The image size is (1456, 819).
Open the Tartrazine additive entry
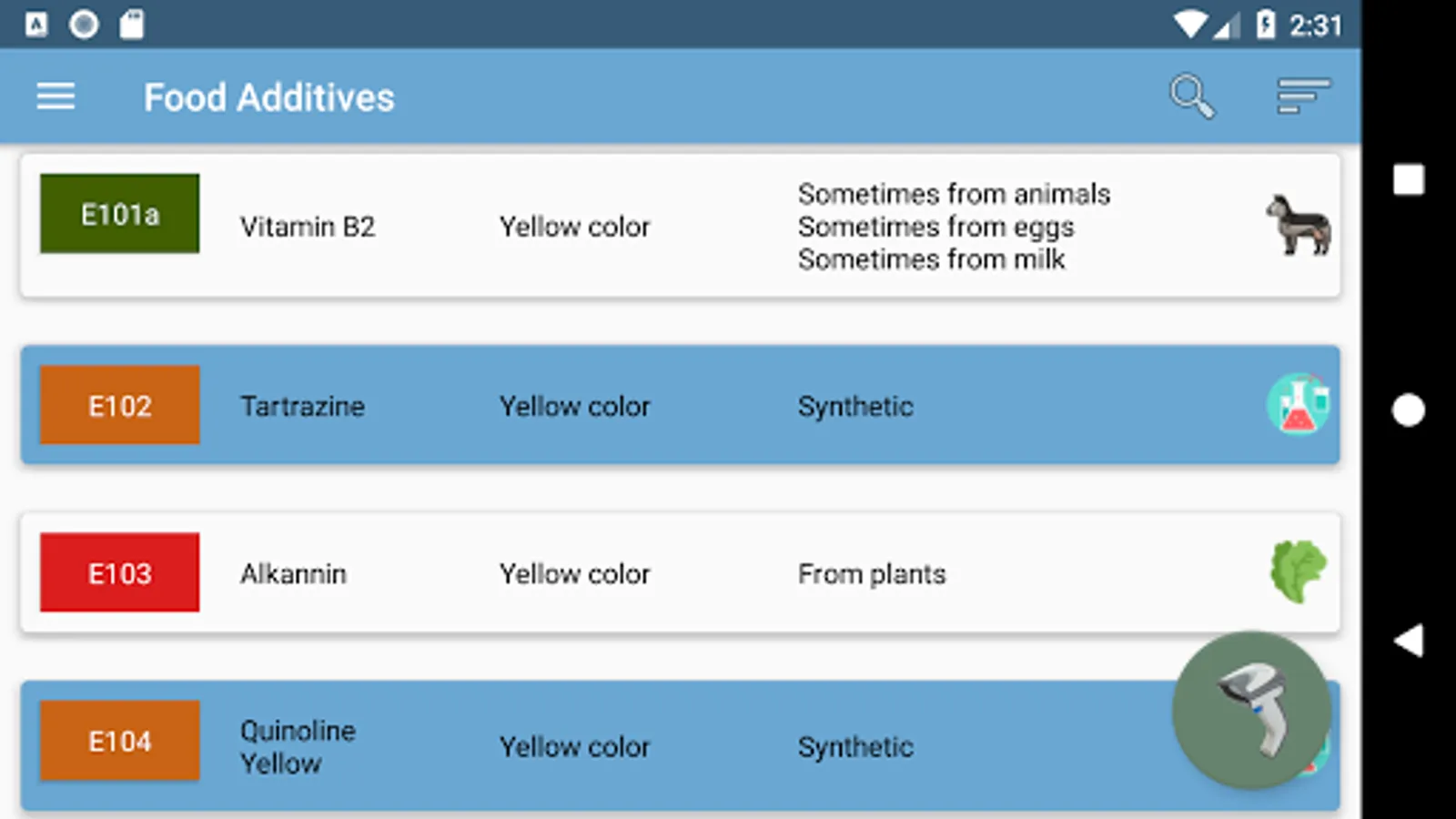pos(302,406)
